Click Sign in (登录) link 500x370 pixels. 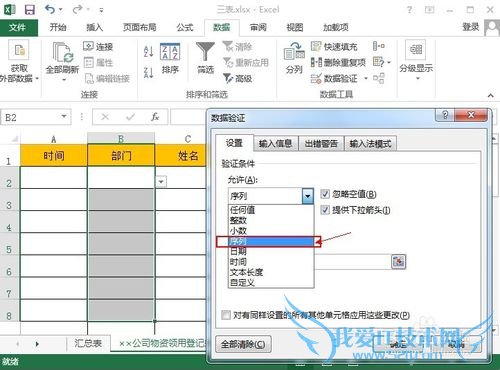tap(471, 27)
